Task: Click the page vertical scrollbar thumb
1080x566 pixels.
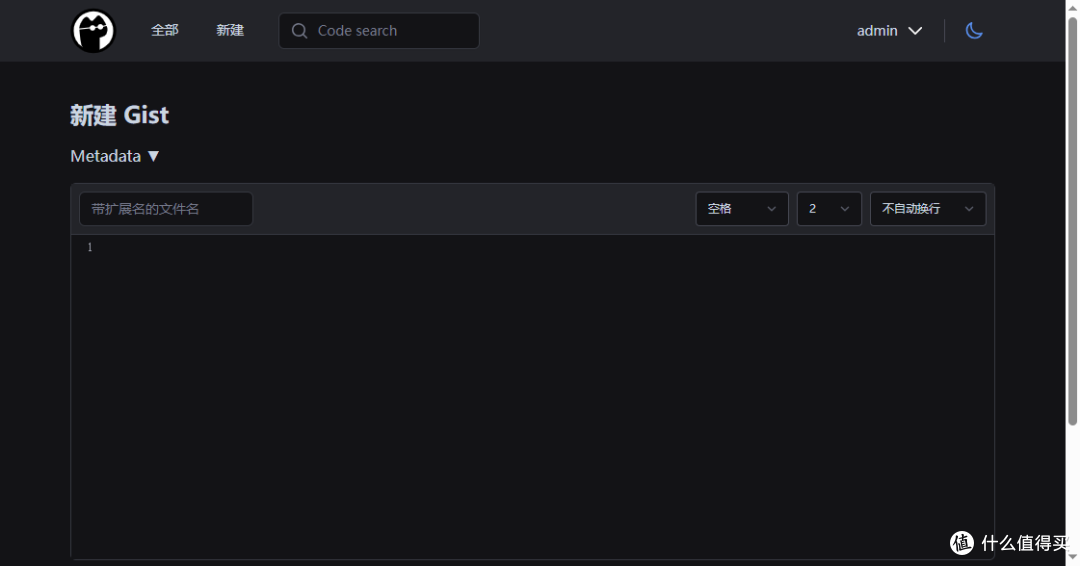Action: 1072,220
